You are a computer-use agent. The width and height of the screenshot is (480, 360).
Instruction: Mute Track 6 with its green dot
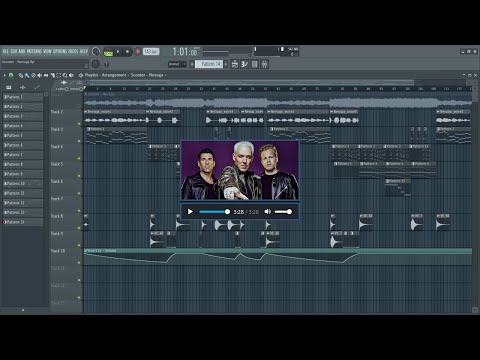pyautogui.click(x=79, y=193)
